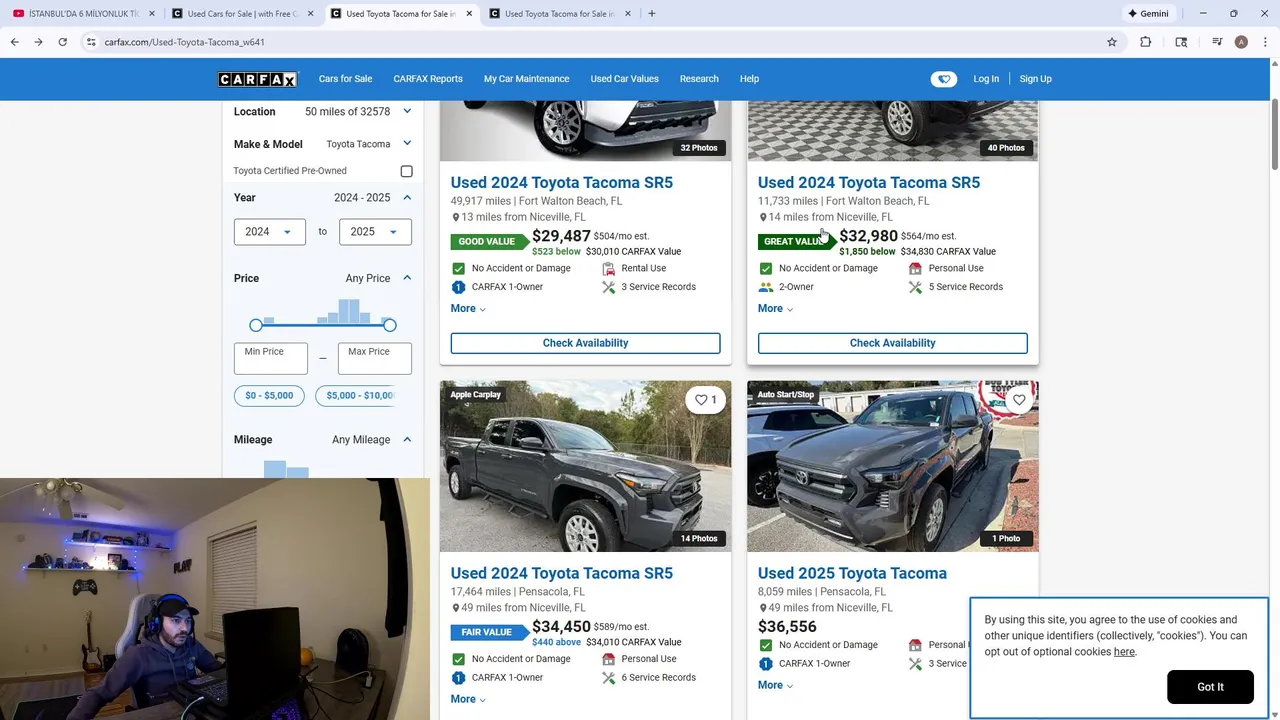1280x720 pixels.
Task: Click CARFAX 1-Owner badge on $29,487 listing
Action: point(458,287)
